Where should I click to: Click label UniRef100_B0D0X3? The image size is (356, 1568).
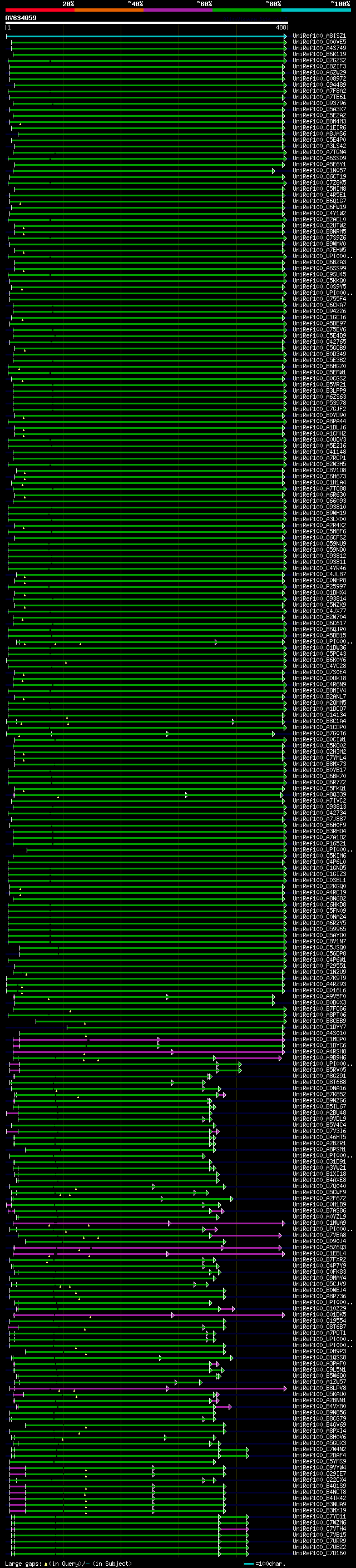319,1002
